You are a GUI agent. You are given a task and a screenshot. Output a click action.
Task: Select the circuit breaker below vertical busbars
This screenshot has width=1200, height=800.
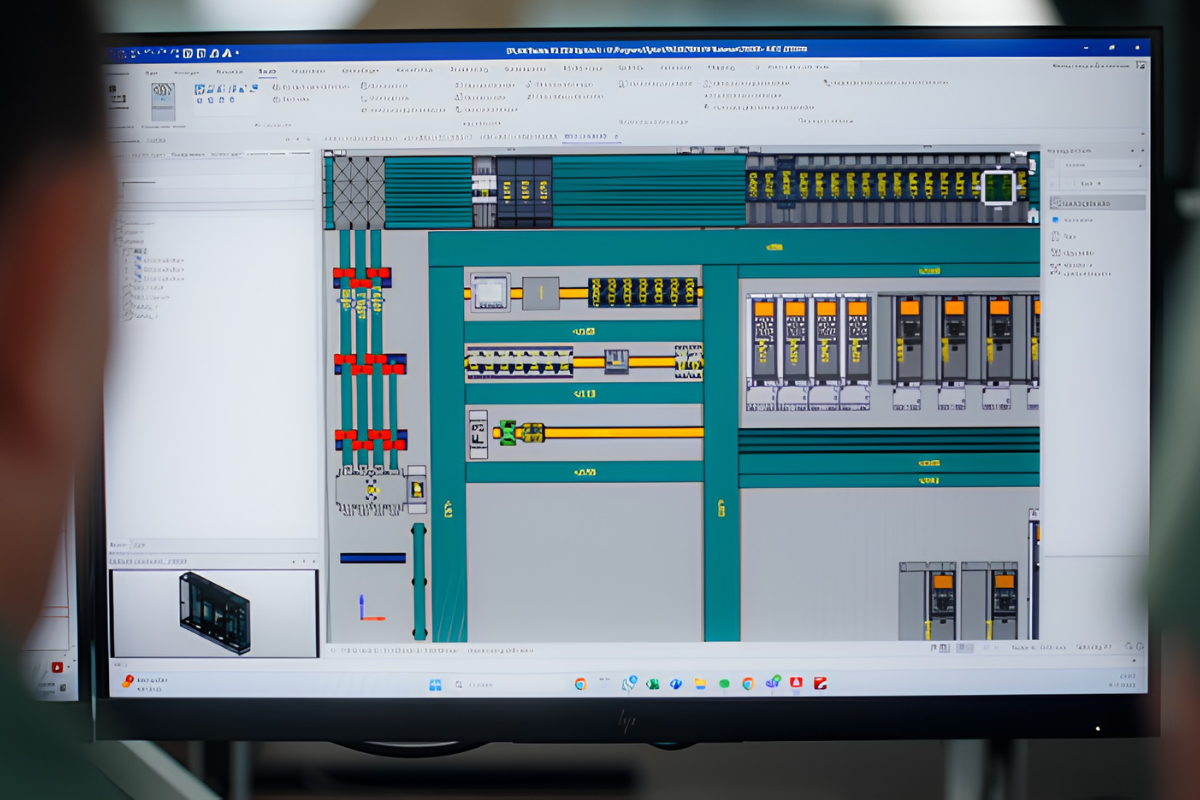(x=369, y=491)
